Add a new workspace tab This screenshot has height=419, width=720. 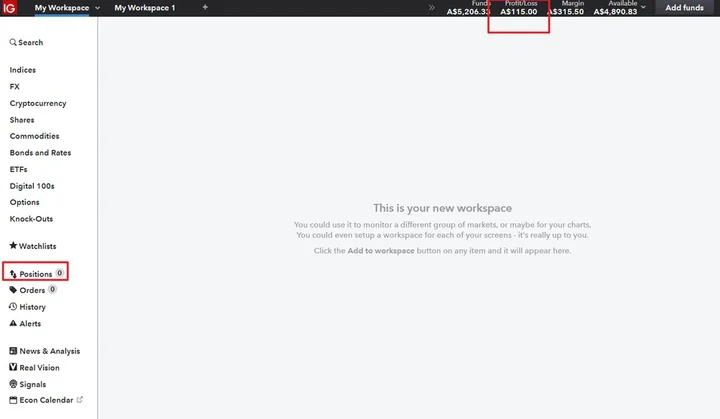(205, 8)
